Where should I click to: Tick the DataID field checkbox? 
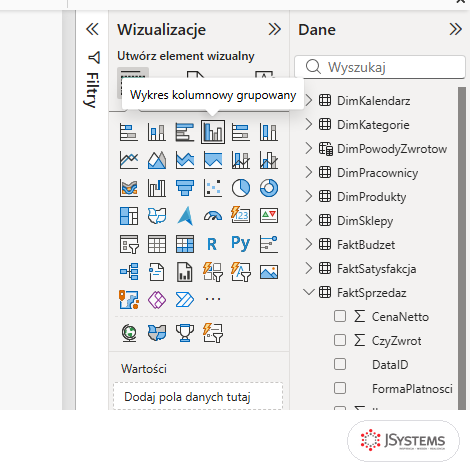[x=340, y=364]
